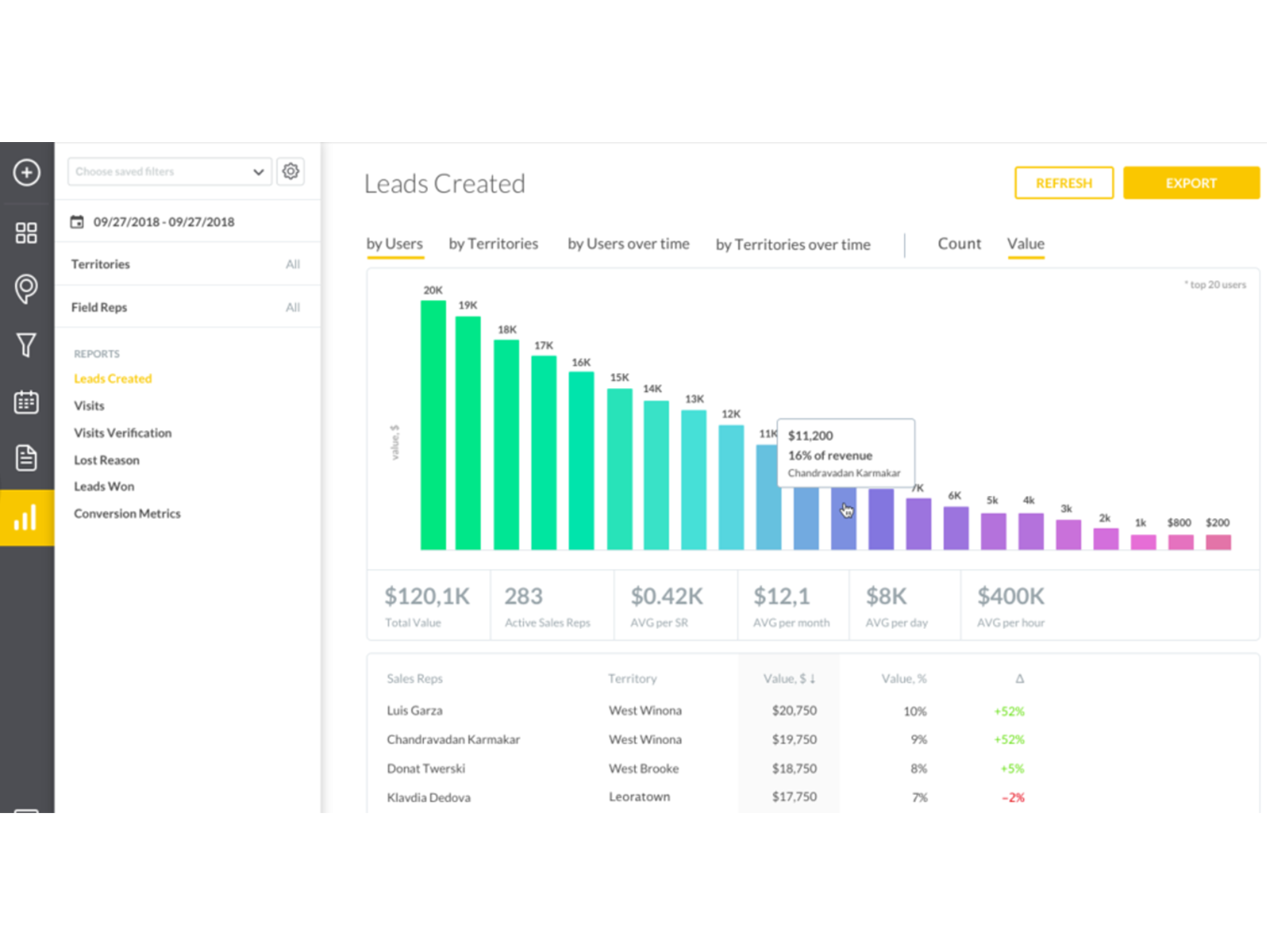Click the calendar icon beside the date range
This screenshot has height=952, width=1270.
pos(77,222)
